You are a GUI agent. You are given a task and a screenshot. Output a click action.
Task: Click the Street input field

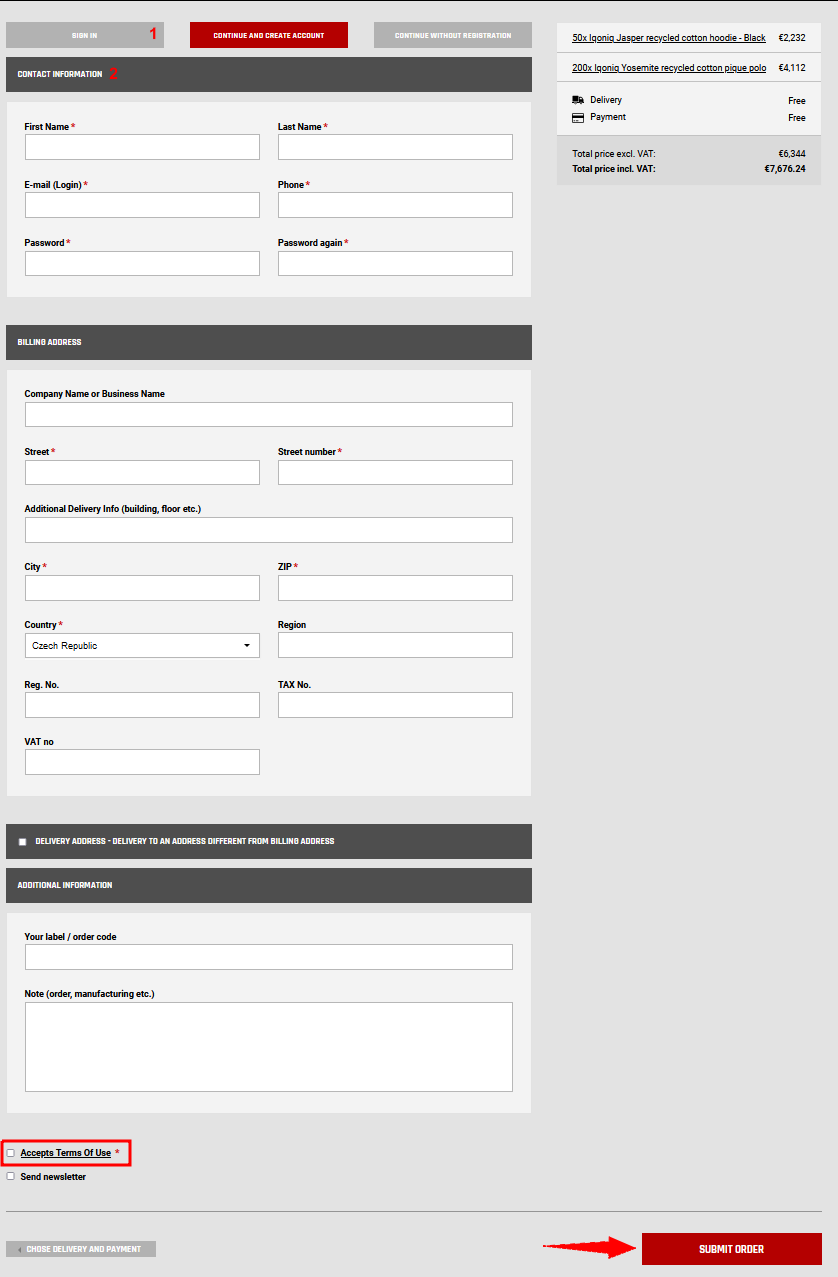[142, 472]
